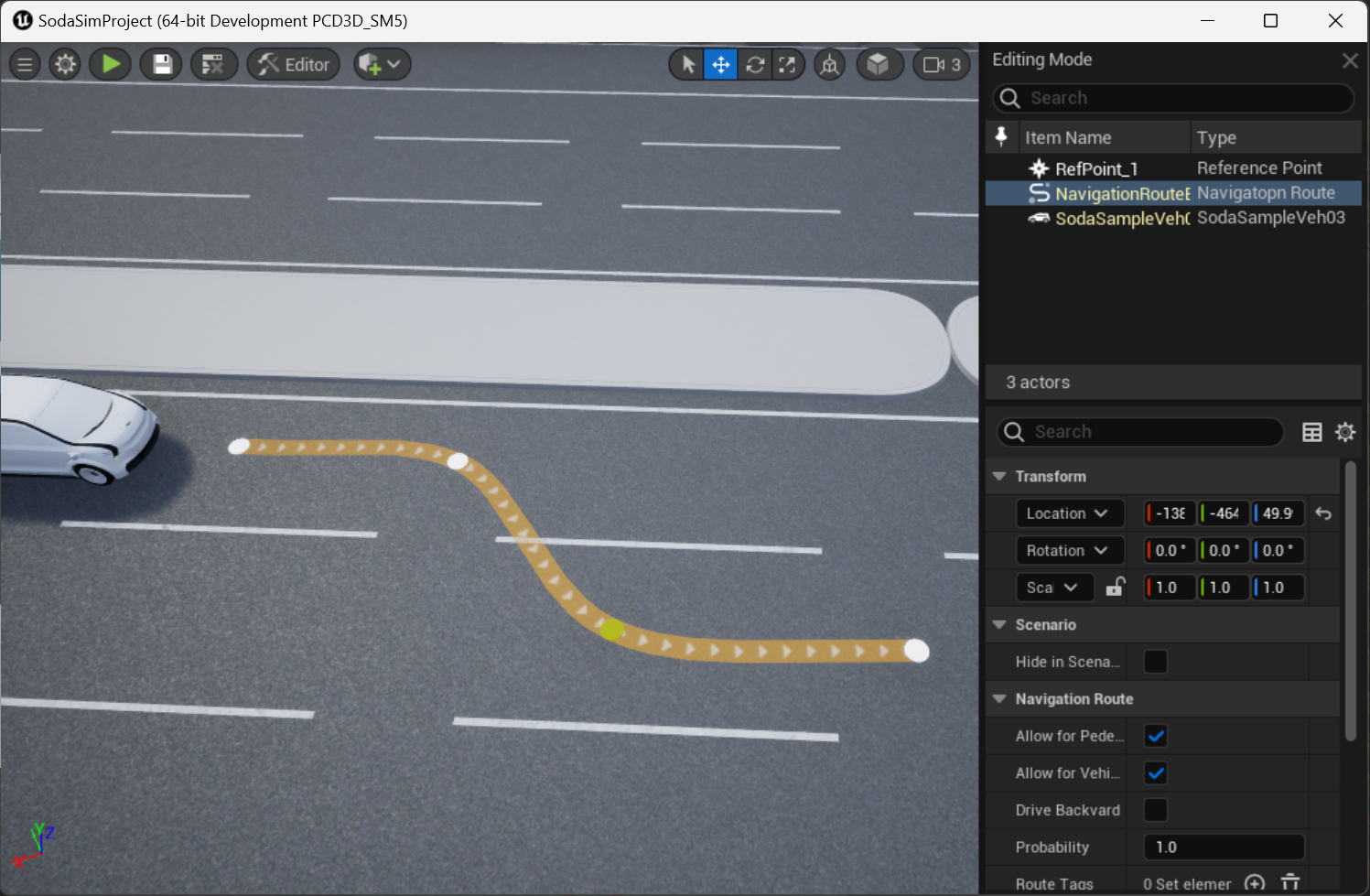The image size is (1370, 896).
Task: Click the RefPoint_1 star icon
Action: 1039,168
